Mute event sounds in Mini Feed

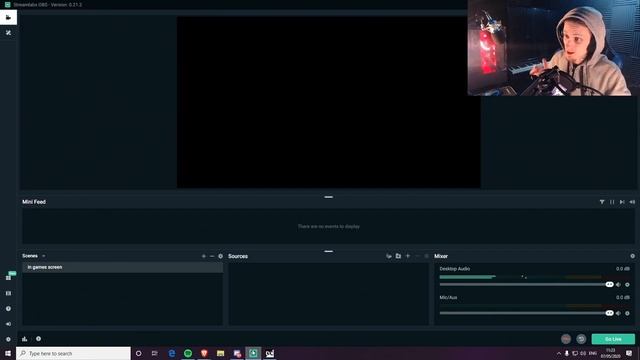[632, 202]
